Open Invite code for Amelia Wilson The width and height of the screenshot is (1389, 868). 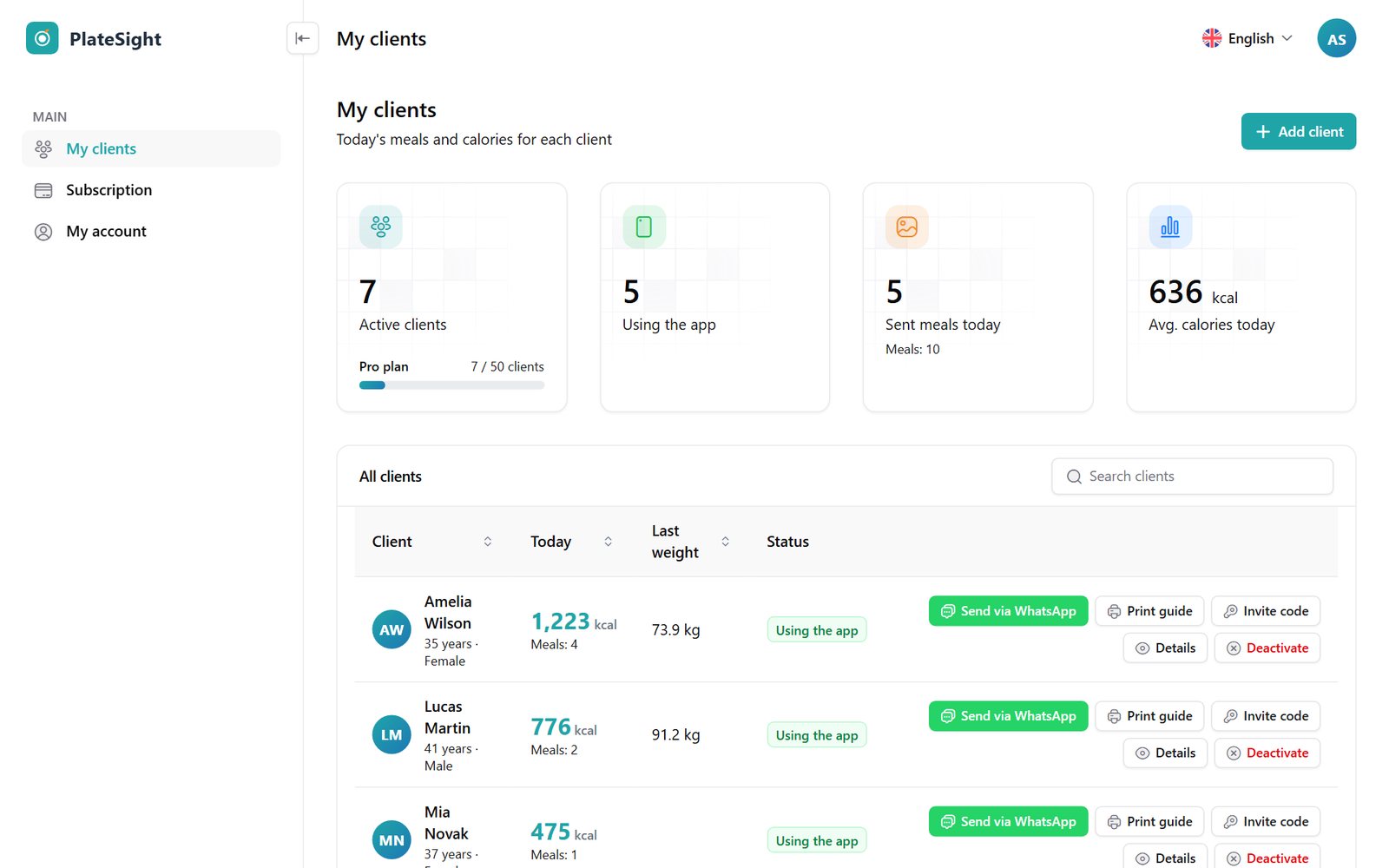[x=1266, y=611]
